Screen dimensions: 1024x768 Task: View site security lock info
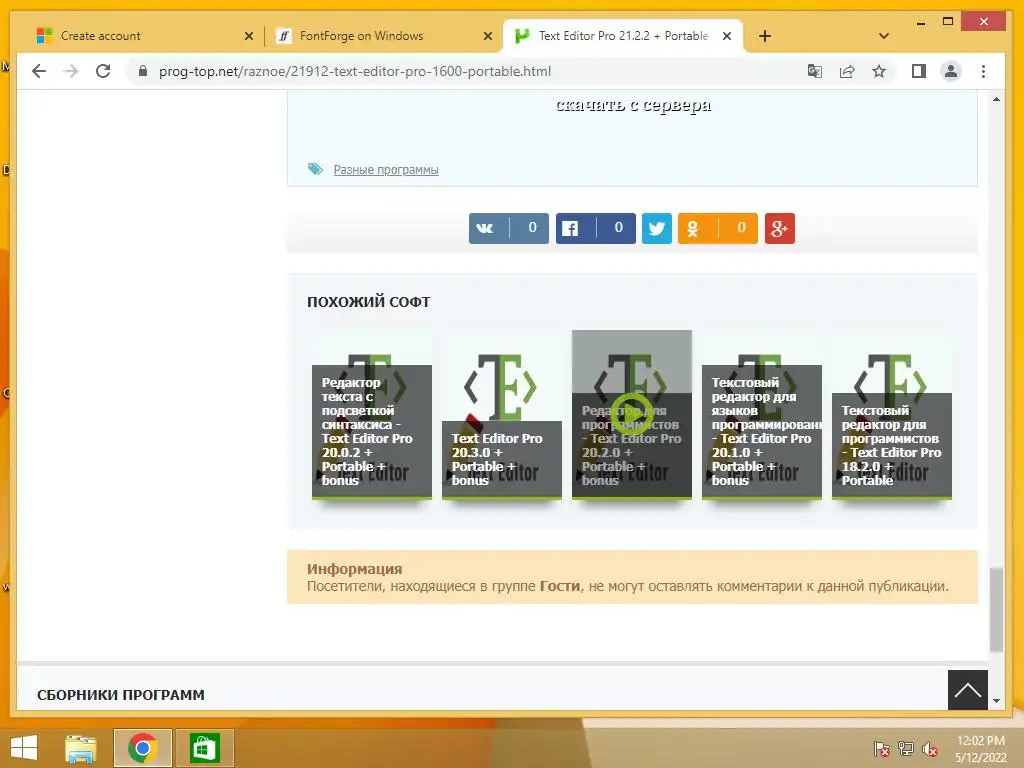coord(143,71)
